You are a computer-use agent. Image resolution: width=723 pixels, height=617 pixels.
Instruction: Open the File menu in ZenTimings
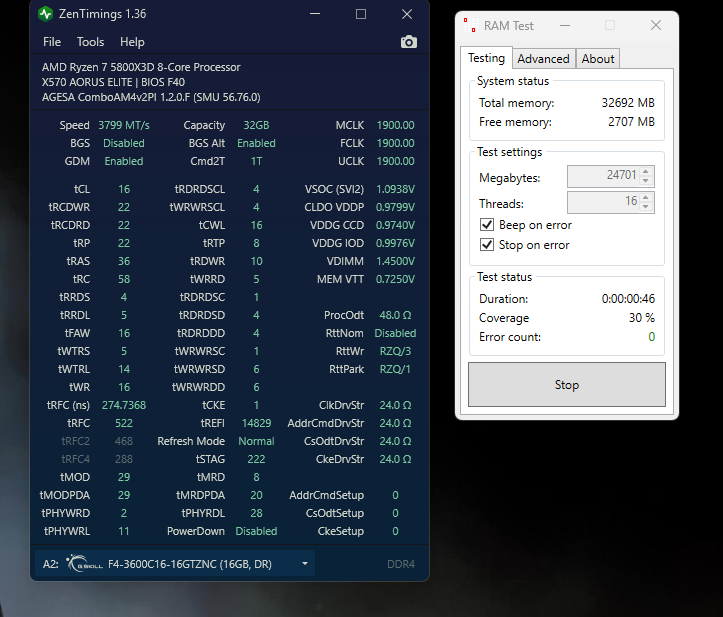[x=52, y=42]
